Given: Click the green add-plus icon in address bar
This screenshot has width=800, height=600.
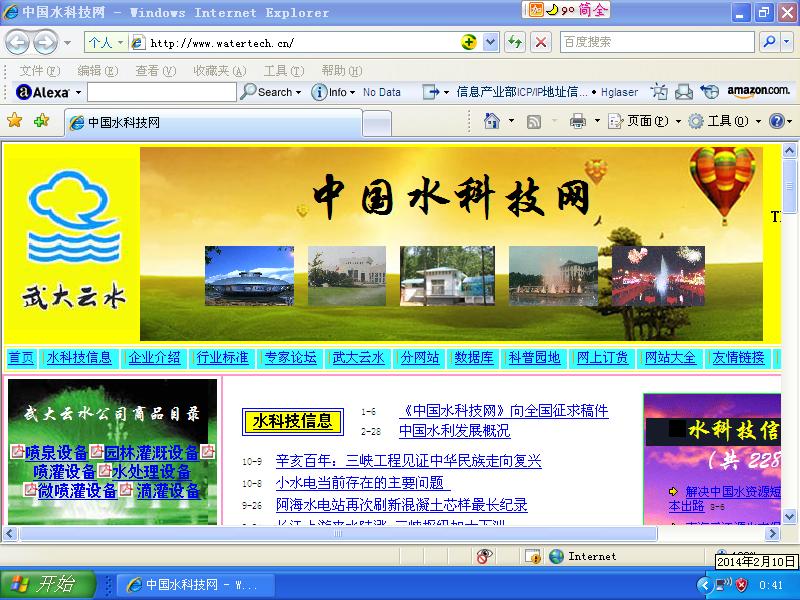Looking at the screenshot, I should click(x=468, y=42).
